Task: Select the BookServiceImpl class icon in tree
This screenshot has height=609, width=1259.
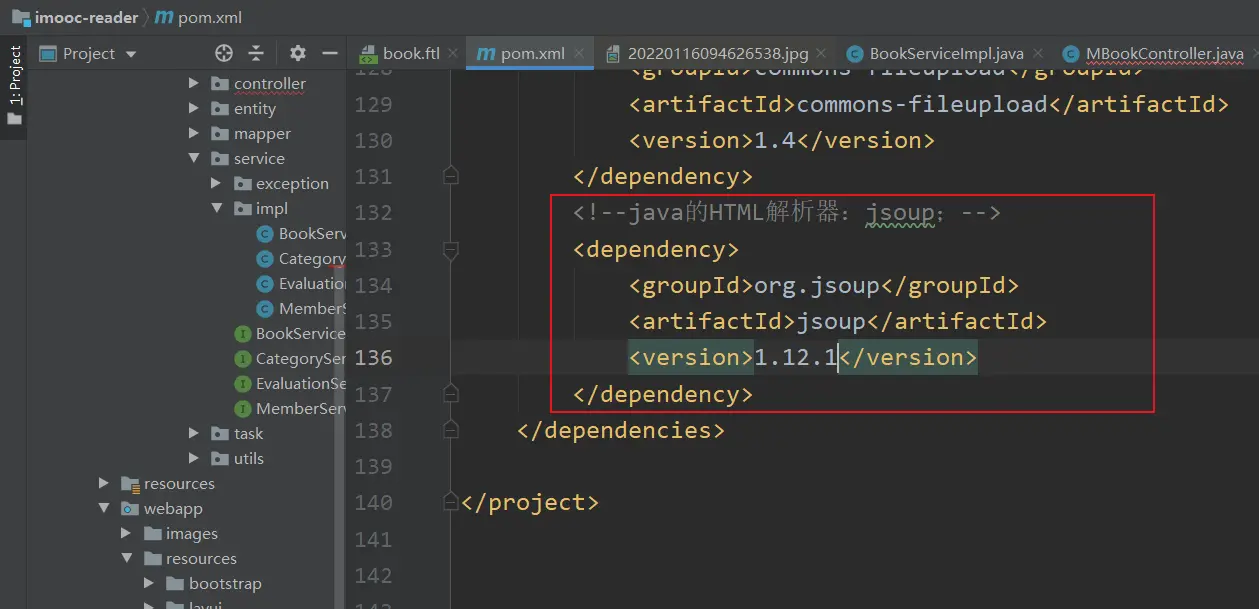Action: 265,234
